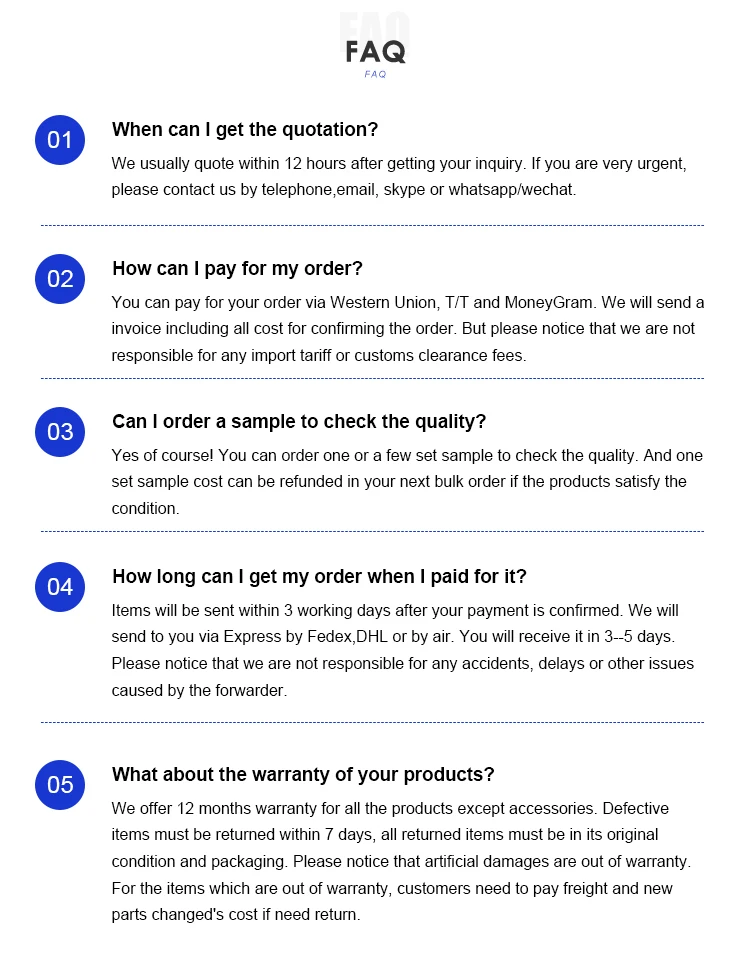Click the dashed divider below question 03
This screenshot has height=956, width=750.
[372, 532]
